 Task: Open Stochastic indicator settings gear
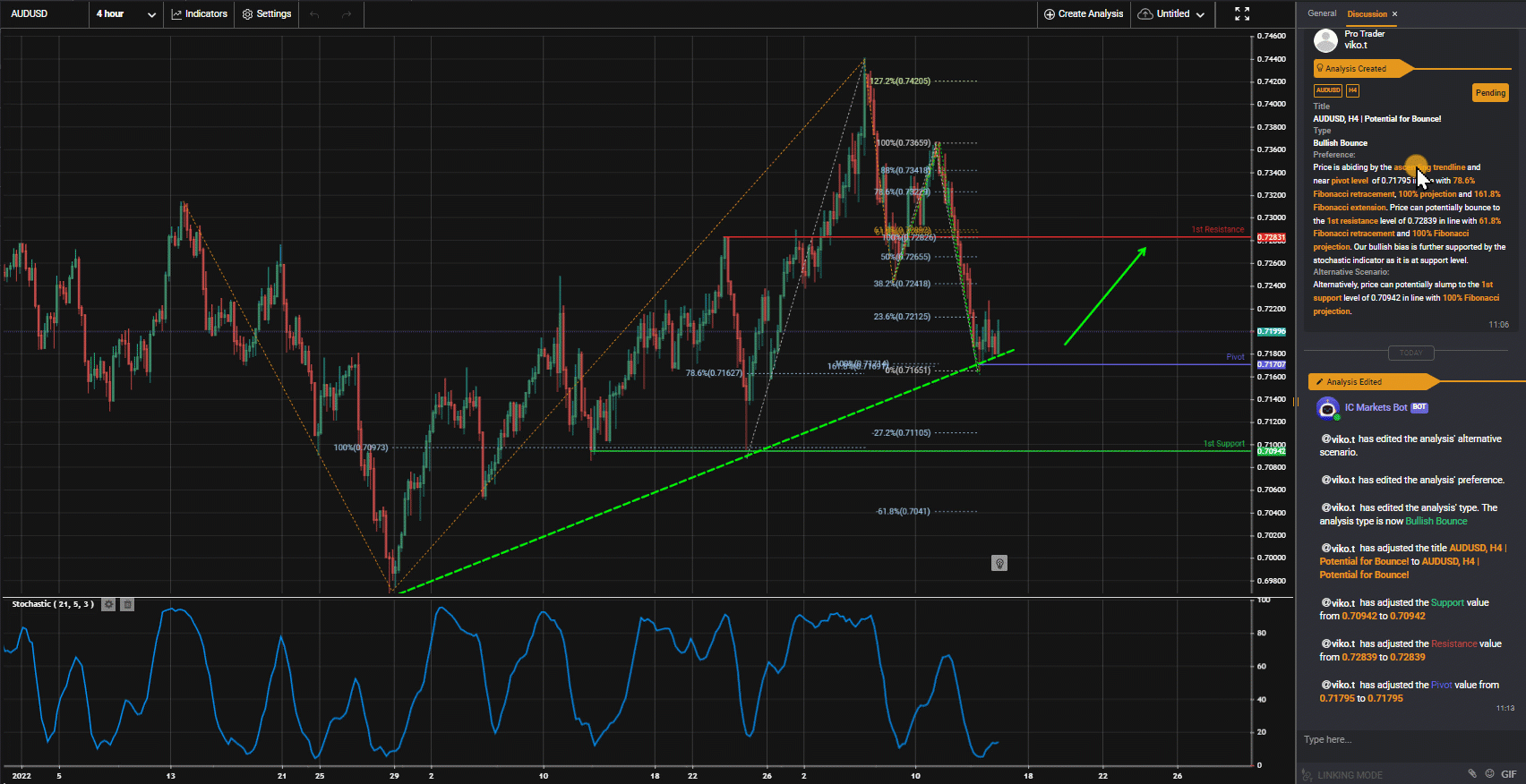coord(108,604)
